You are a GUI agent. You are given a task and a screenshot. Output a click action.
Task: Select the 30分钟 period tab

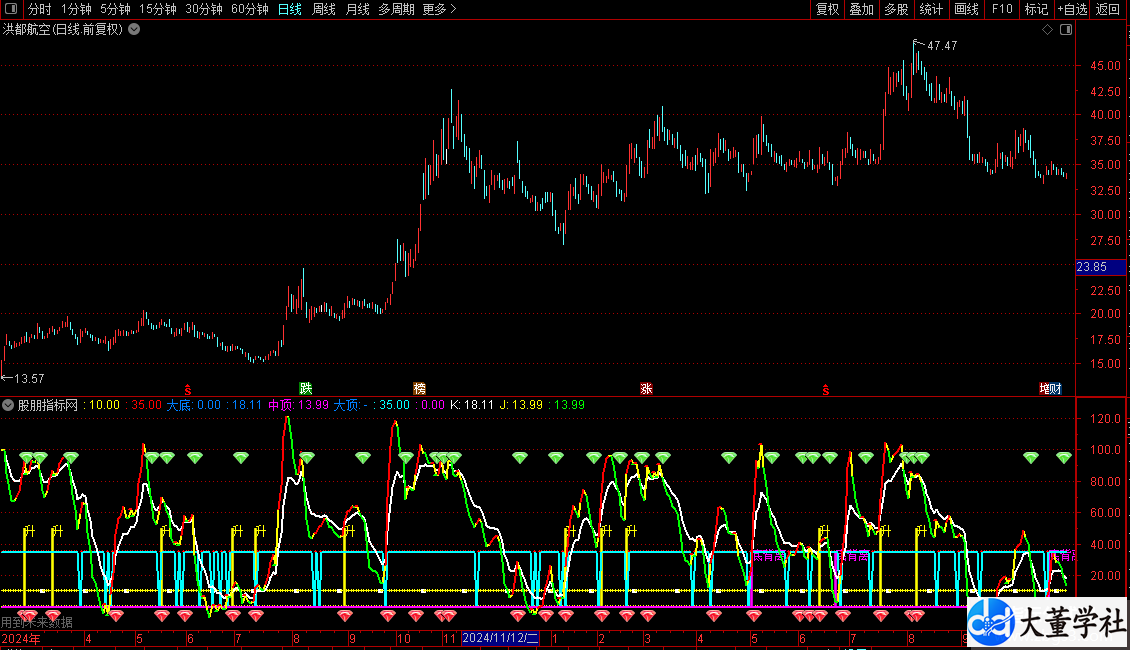tap(204, 9)
